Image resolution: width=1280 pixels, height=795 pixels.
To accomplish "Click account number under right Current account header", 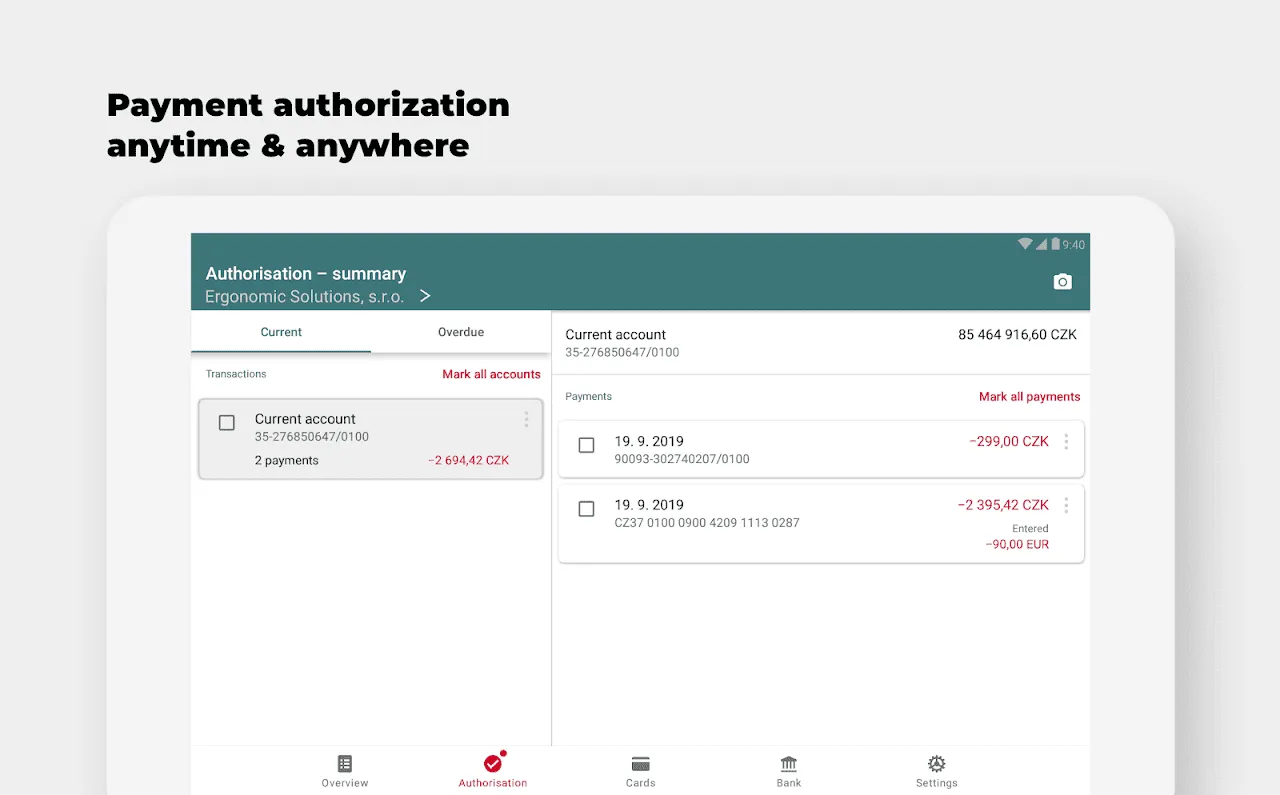I will 622,353.
